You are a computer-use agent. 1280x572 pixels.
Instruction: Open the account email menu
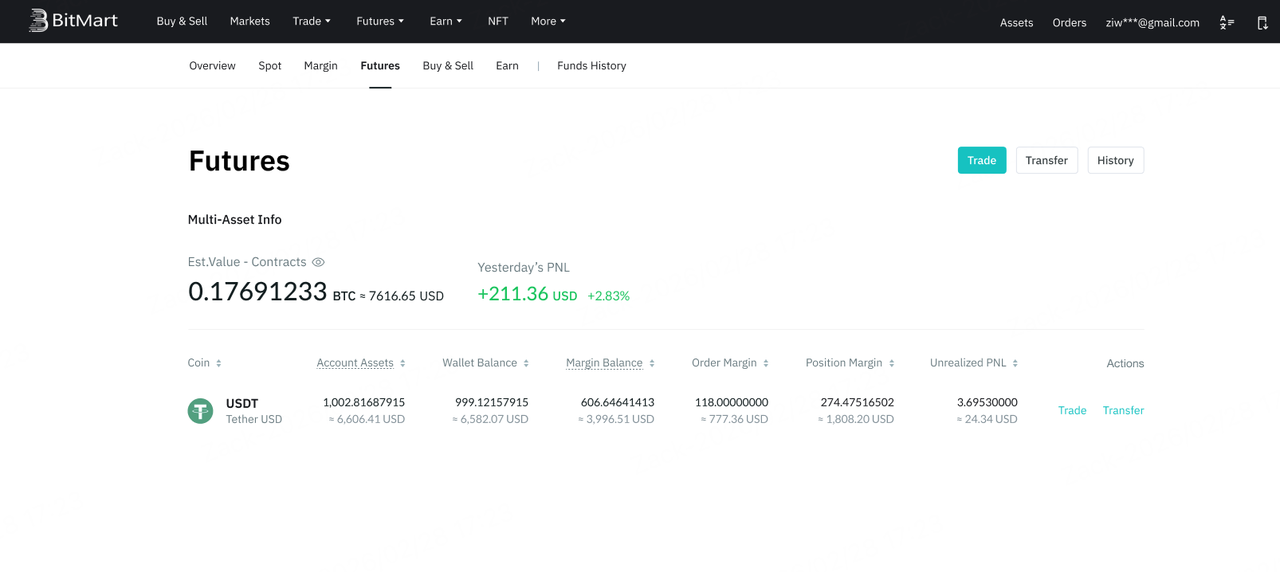(1152, 22)
